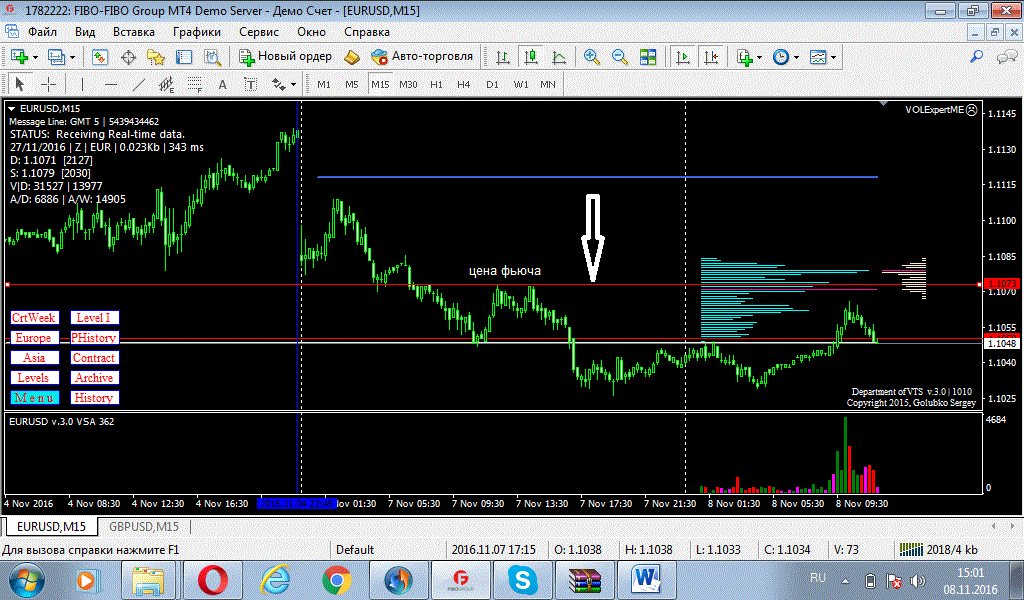Toggle the Авто-торговля button

[422, 57]
